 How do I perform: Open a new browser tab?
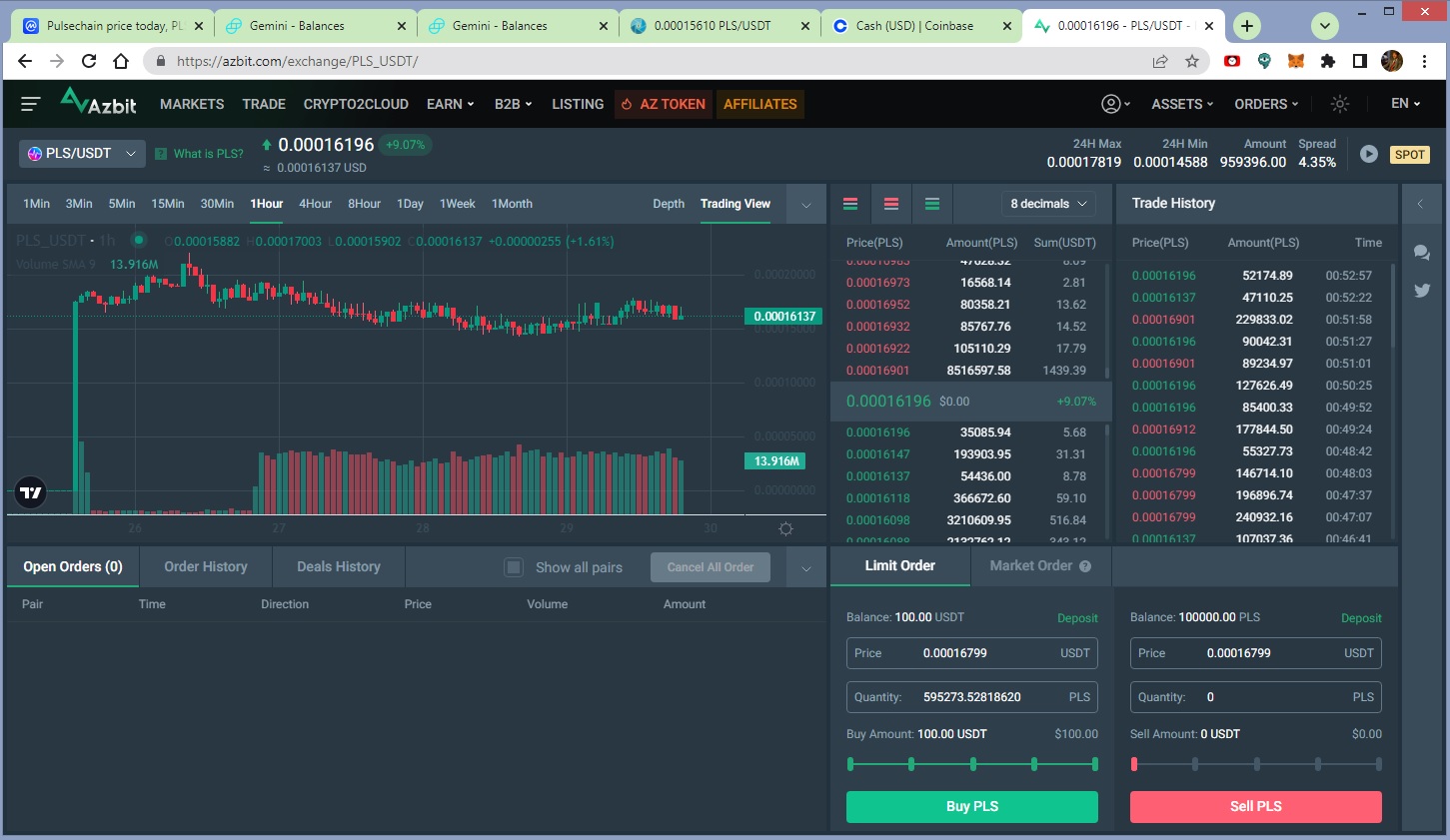pos(1247,26)
